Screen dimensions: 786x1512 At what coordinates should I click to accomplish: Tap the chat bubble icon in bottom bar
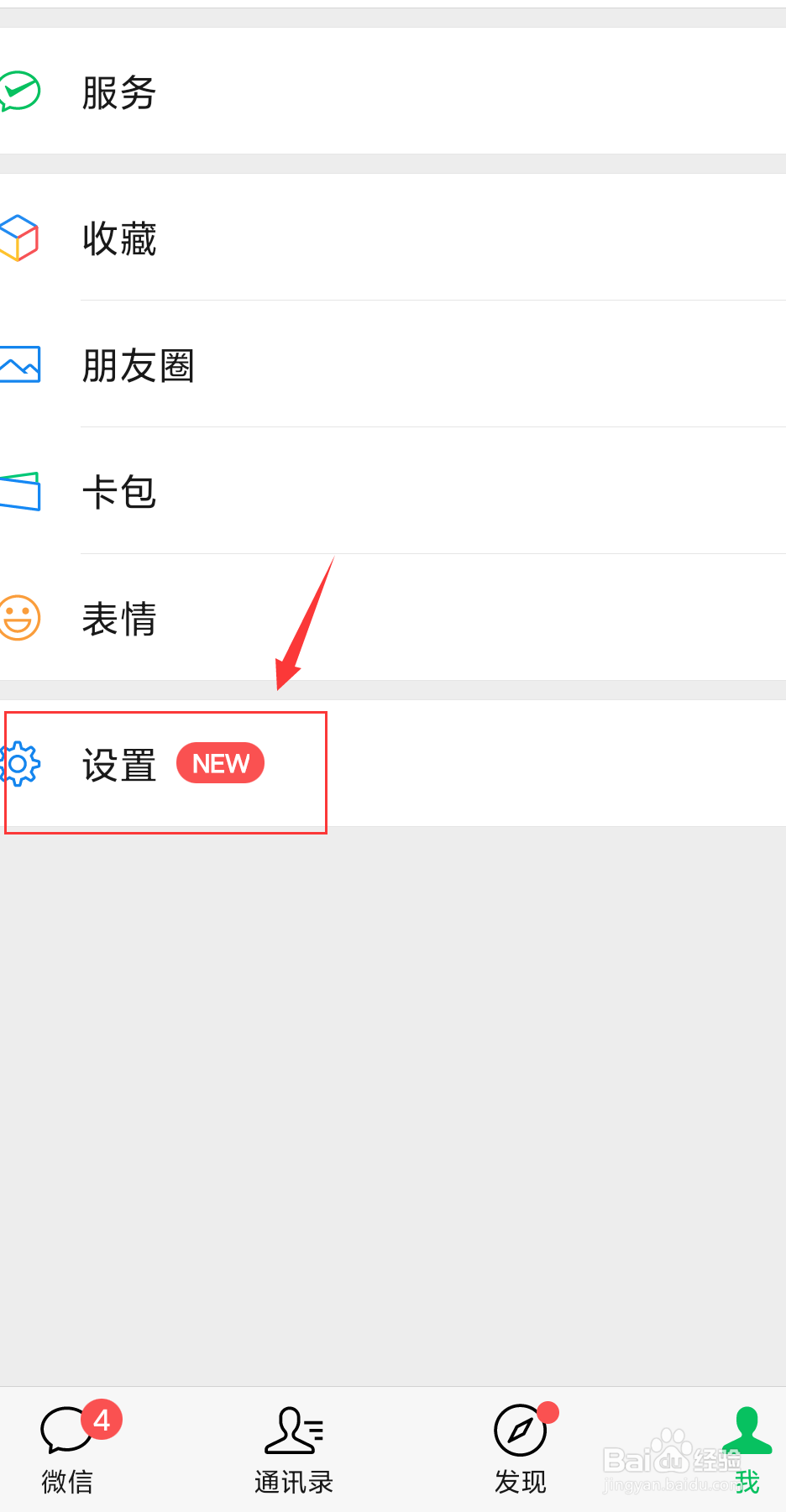coord(66,1429)
